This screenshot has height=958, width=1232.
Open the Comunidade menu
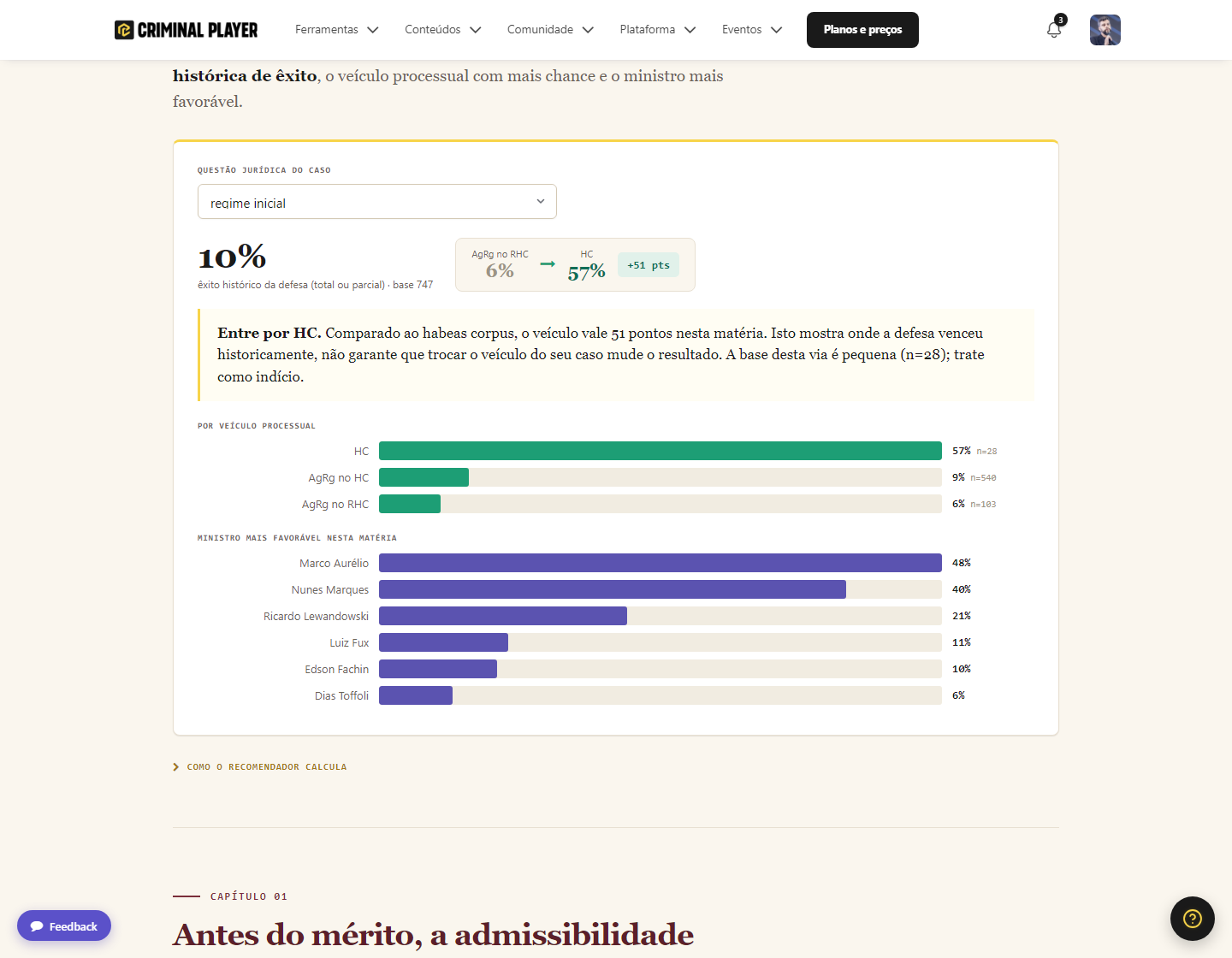[x=550, y=30]
